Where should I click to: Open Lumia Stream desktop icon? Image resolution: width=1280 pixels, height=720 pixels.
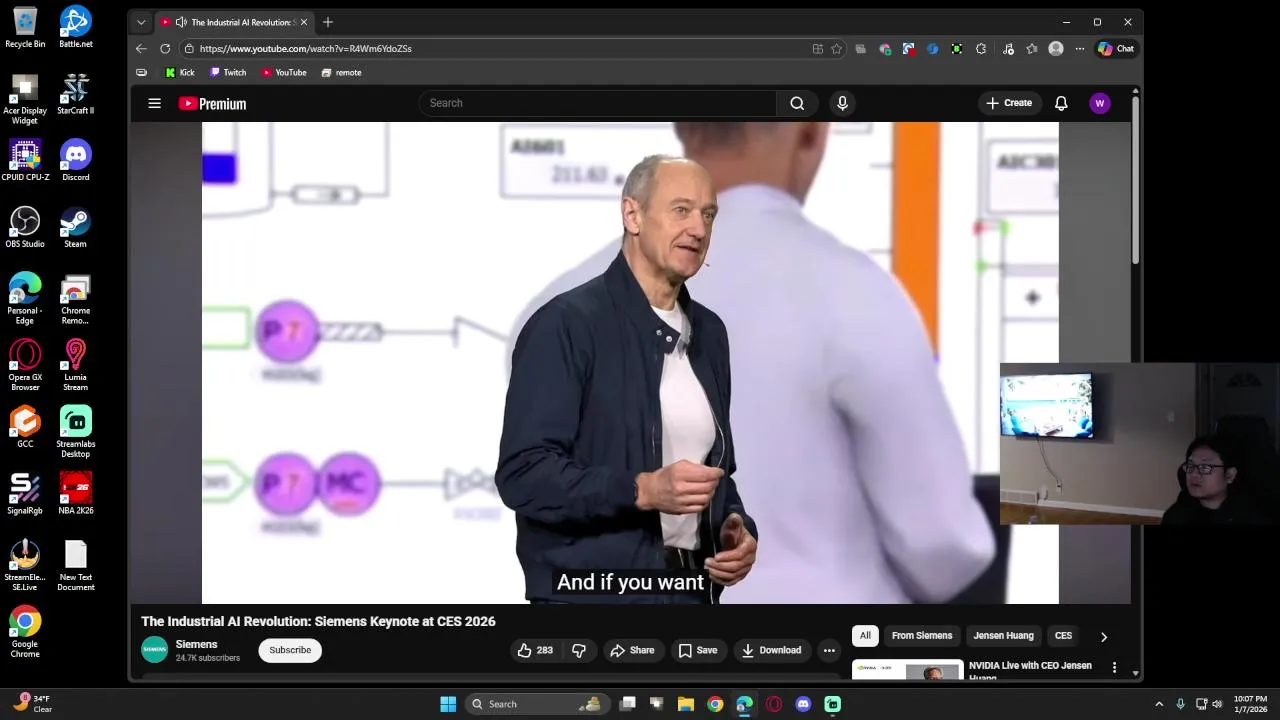(76, 365)
